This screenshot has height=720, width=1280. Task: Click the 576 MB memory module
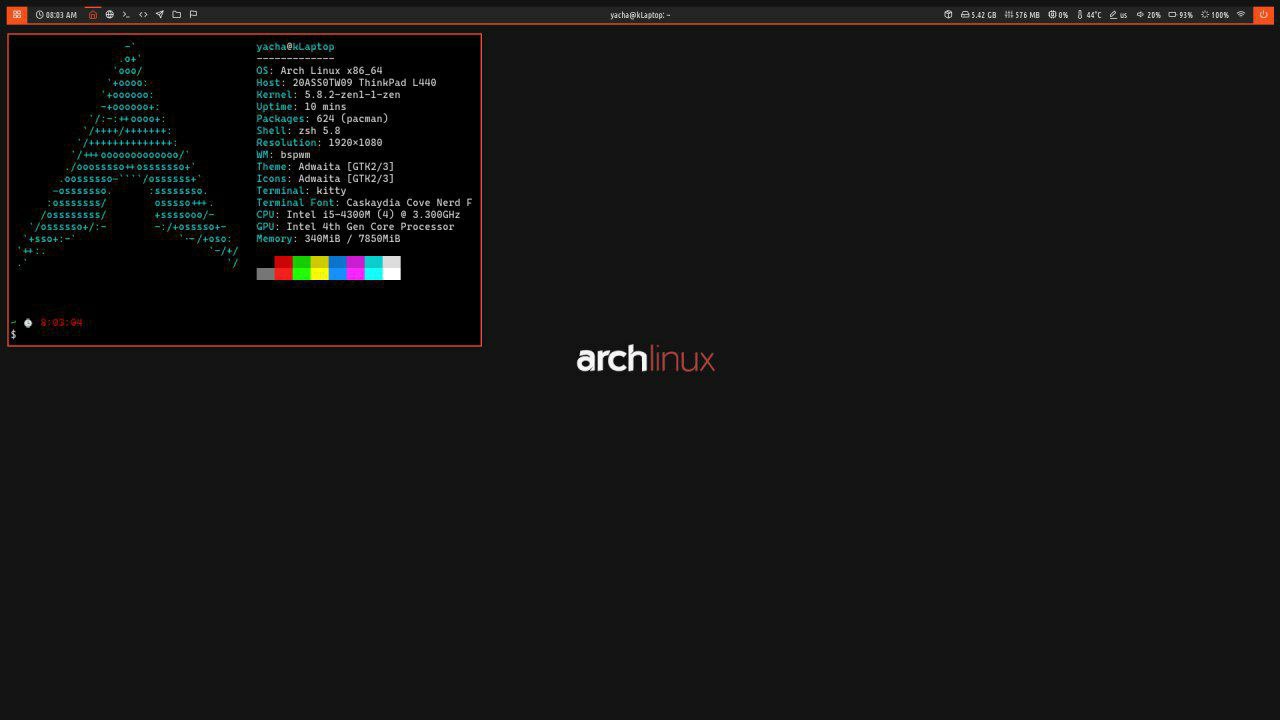coord(1022,15)
